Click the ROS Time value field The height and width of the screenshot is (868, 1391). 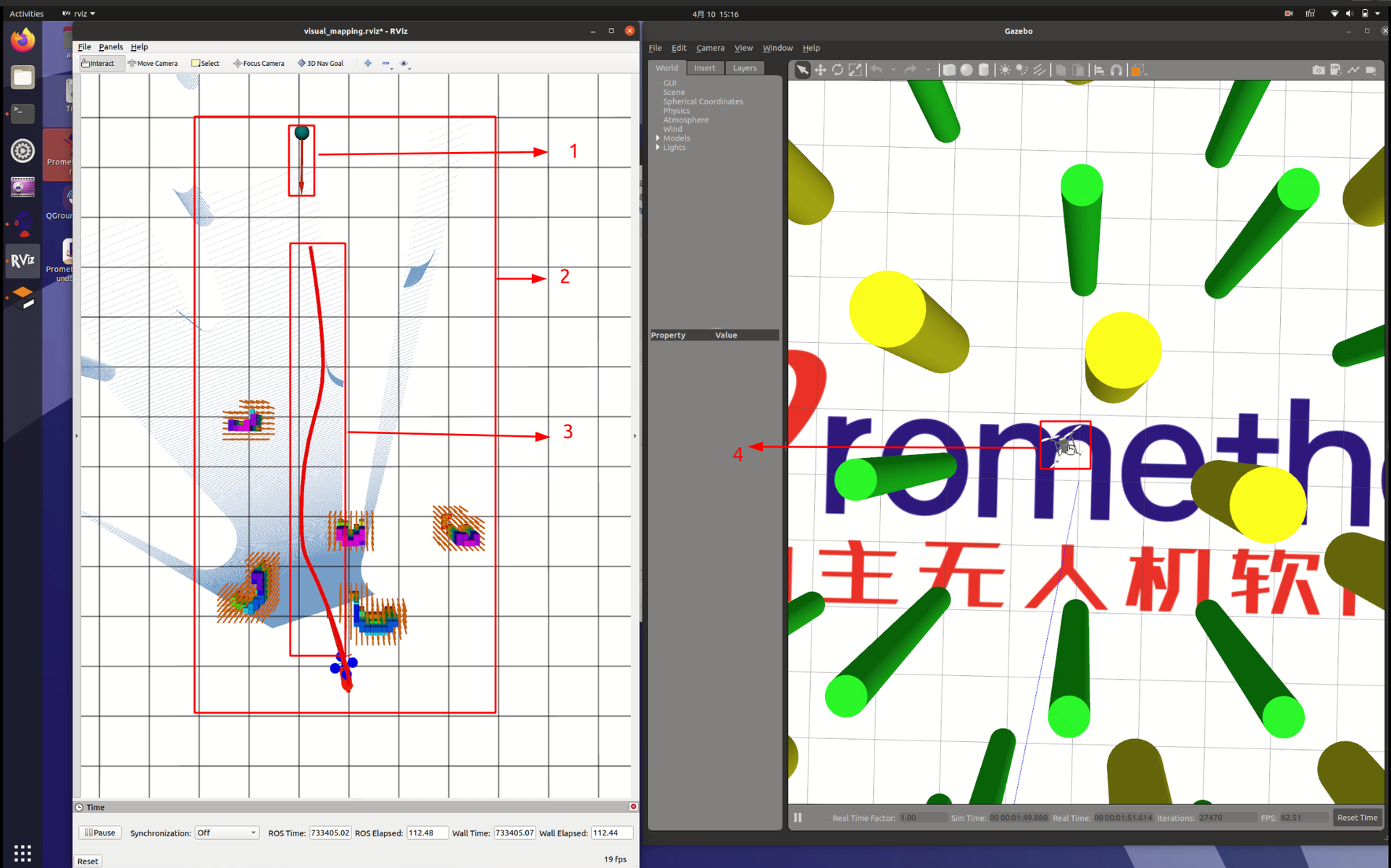pos(330,832)
